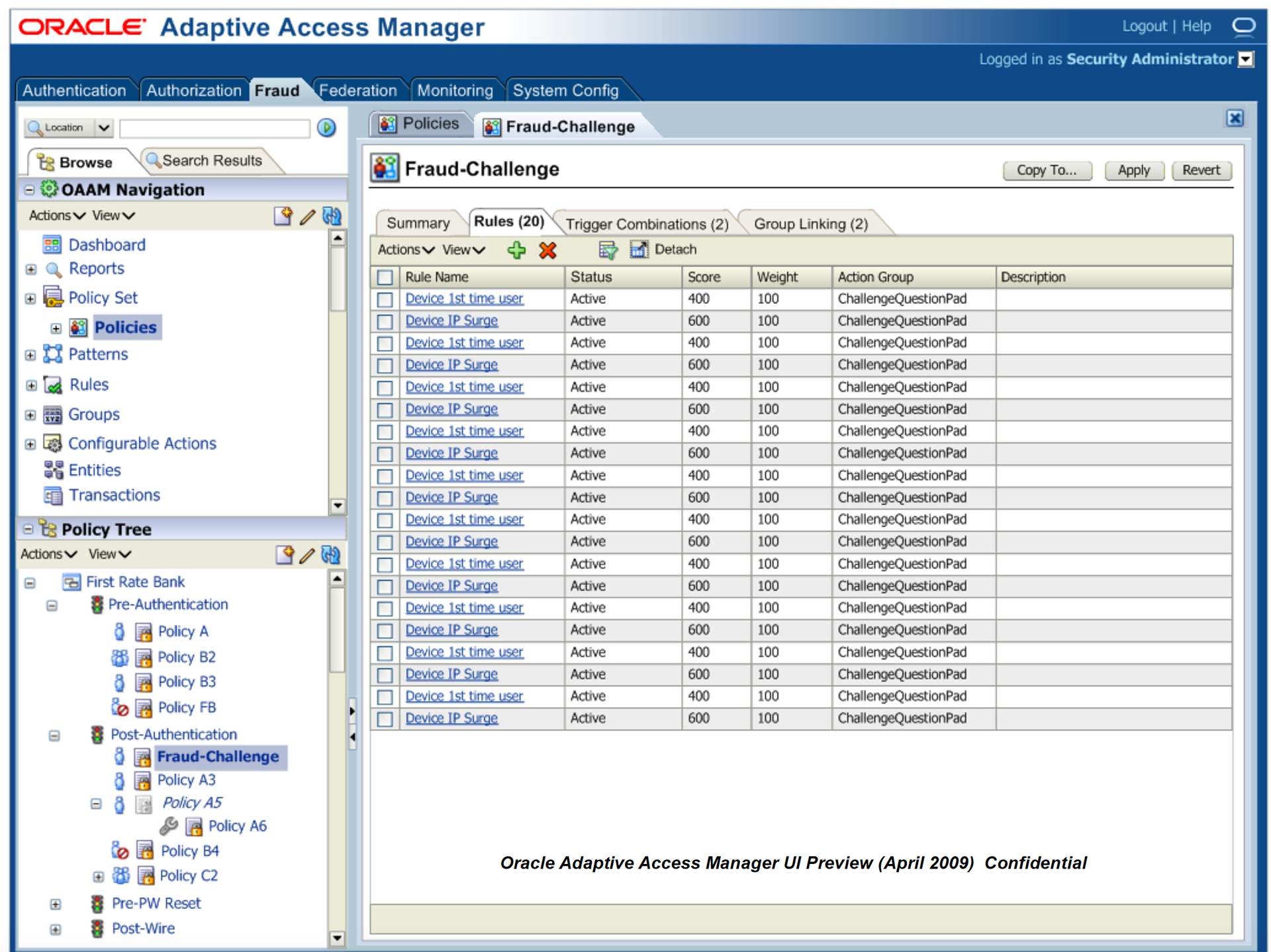Click the Detach table icon
Screen dimensions: 1271x952
[638, 250]
